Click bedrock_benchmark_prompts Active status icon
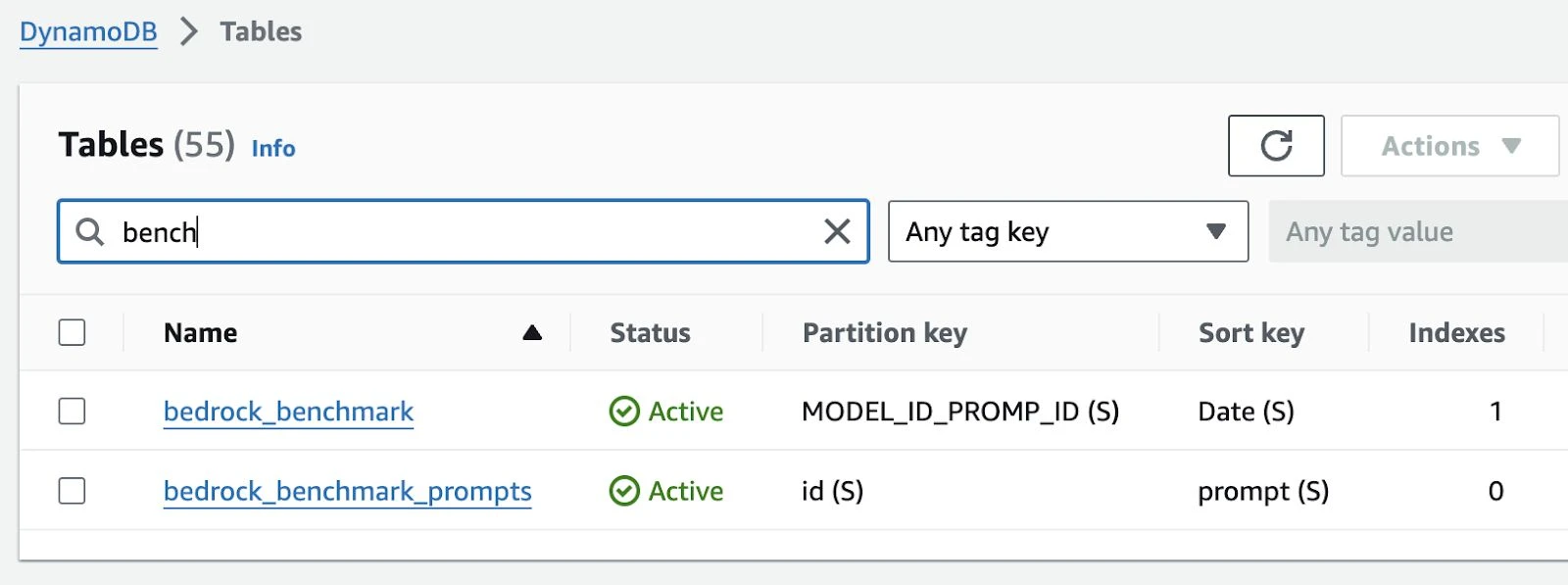The height and width of the screenshot is (585, 1568). (624, 491)
